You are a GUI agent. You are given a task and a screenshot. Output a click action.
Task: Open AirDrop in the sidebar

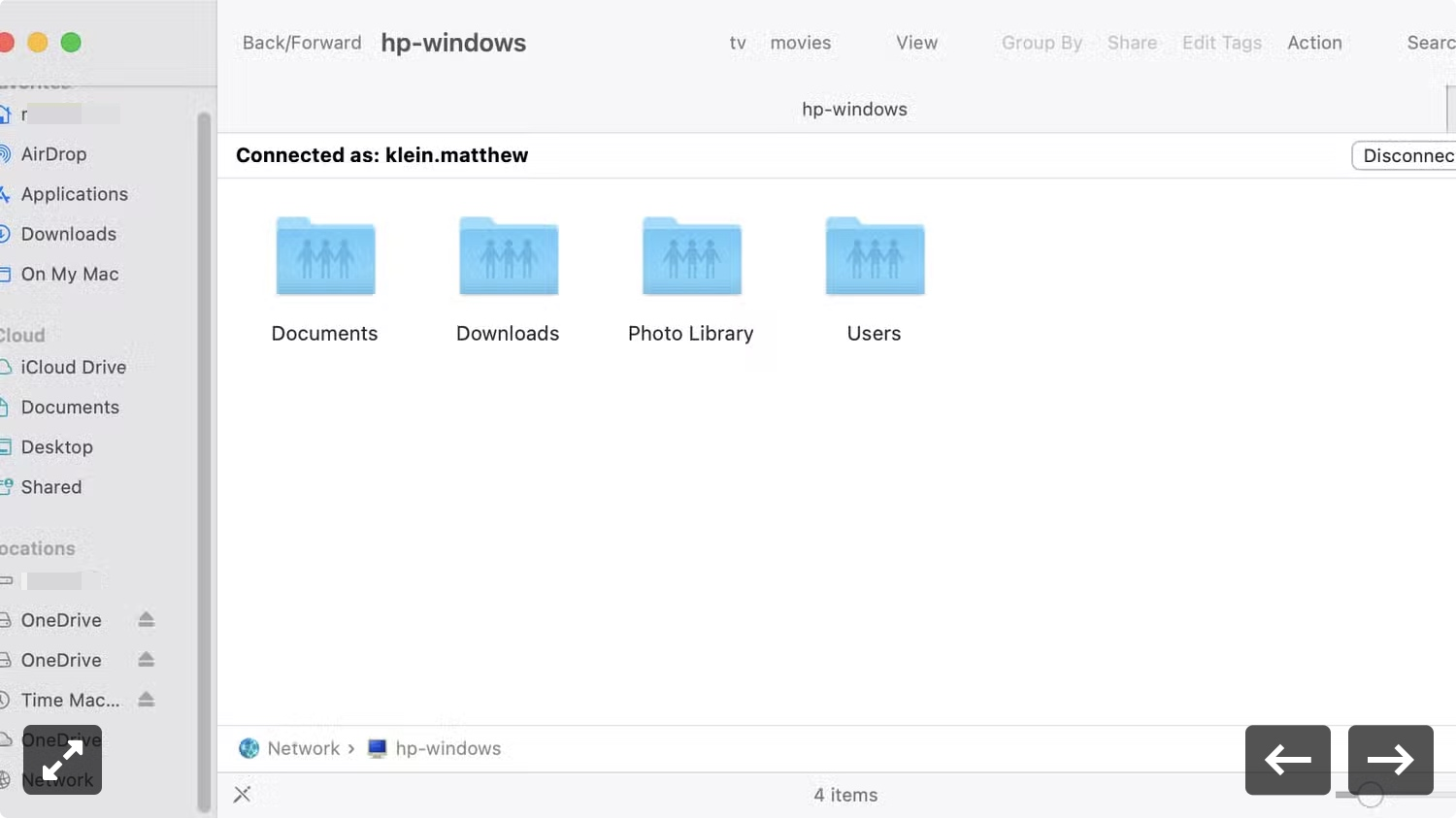53,153
